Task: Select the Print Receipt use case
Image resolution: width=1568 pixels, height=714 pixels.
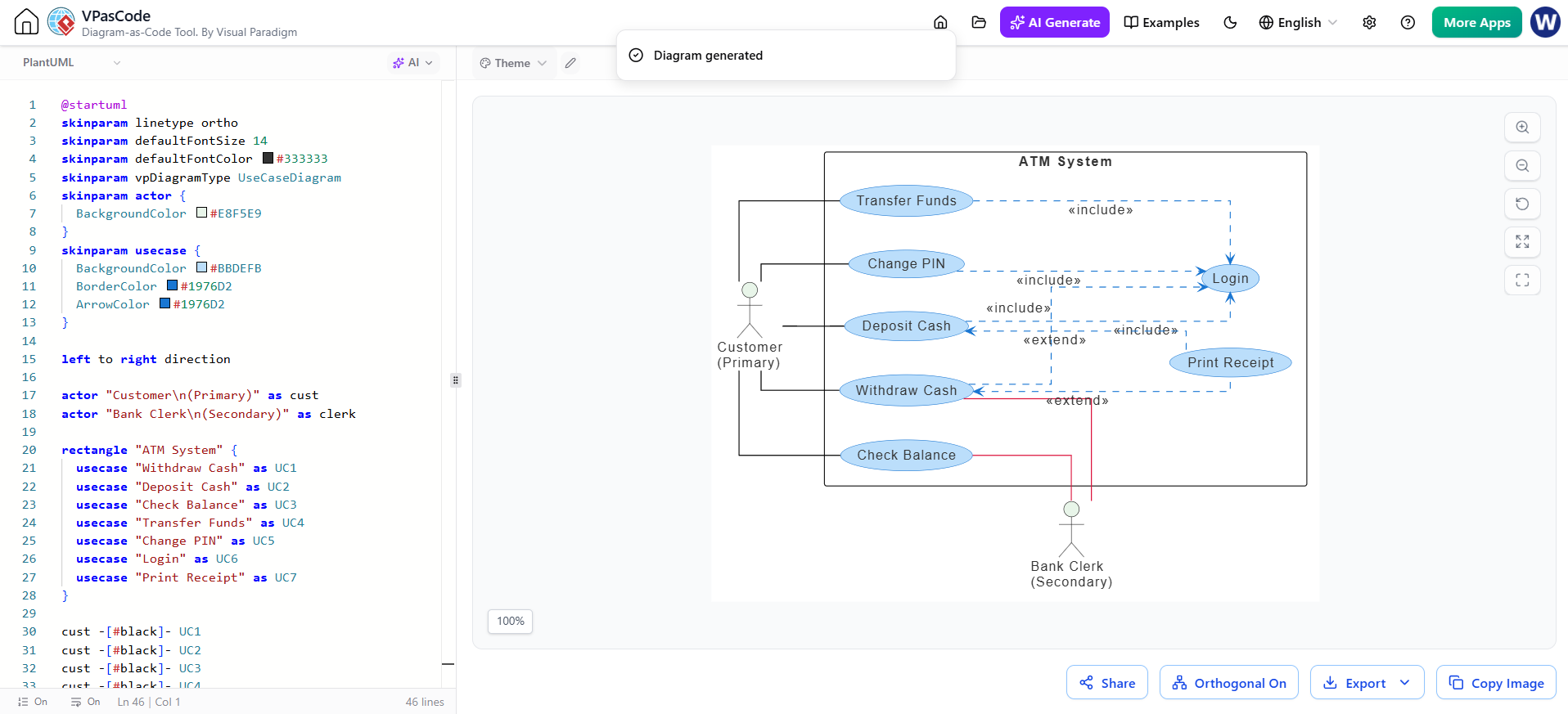Action: pos(1230,362)
